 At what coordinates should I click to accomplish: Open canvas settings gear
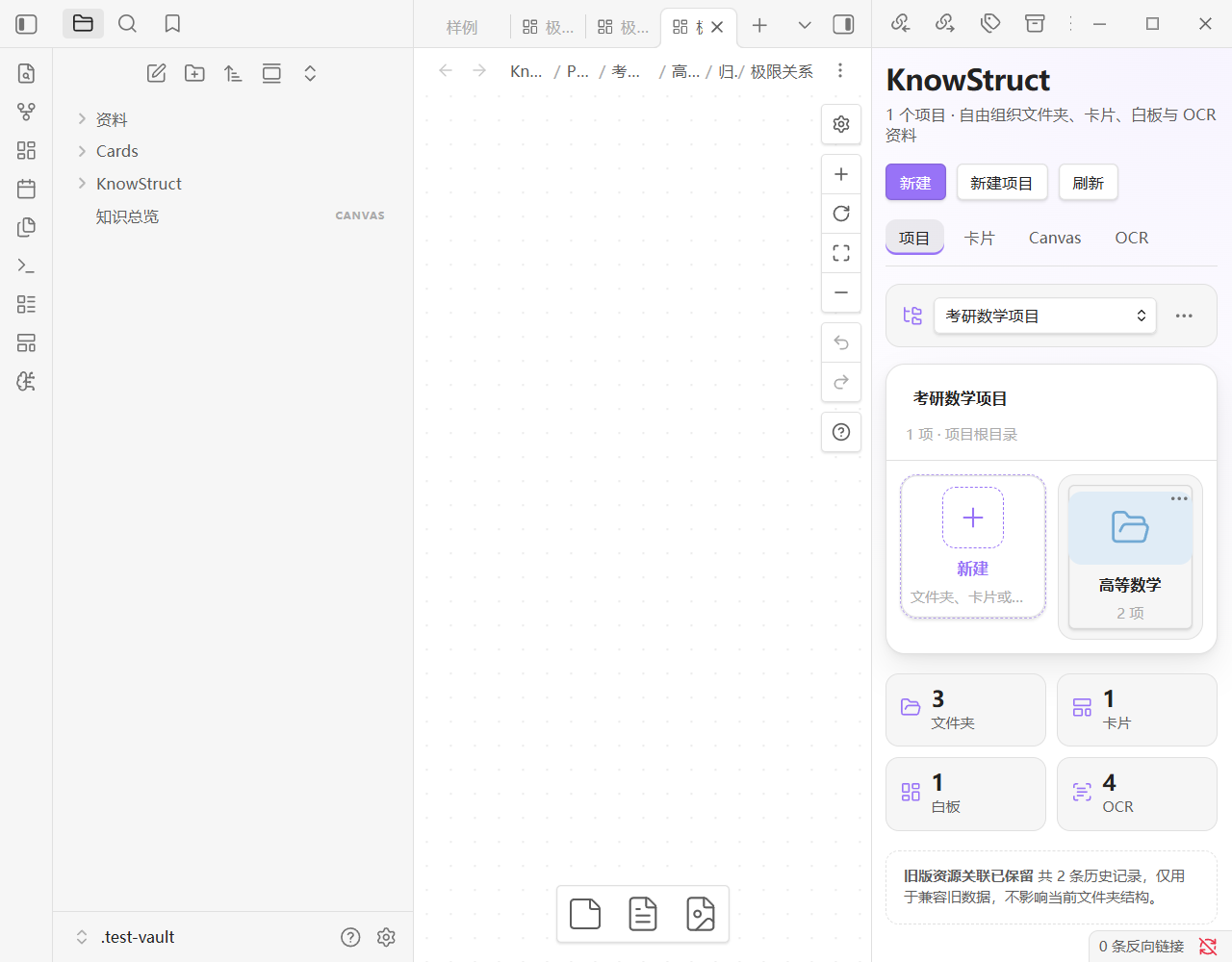[x=841, y=124]
